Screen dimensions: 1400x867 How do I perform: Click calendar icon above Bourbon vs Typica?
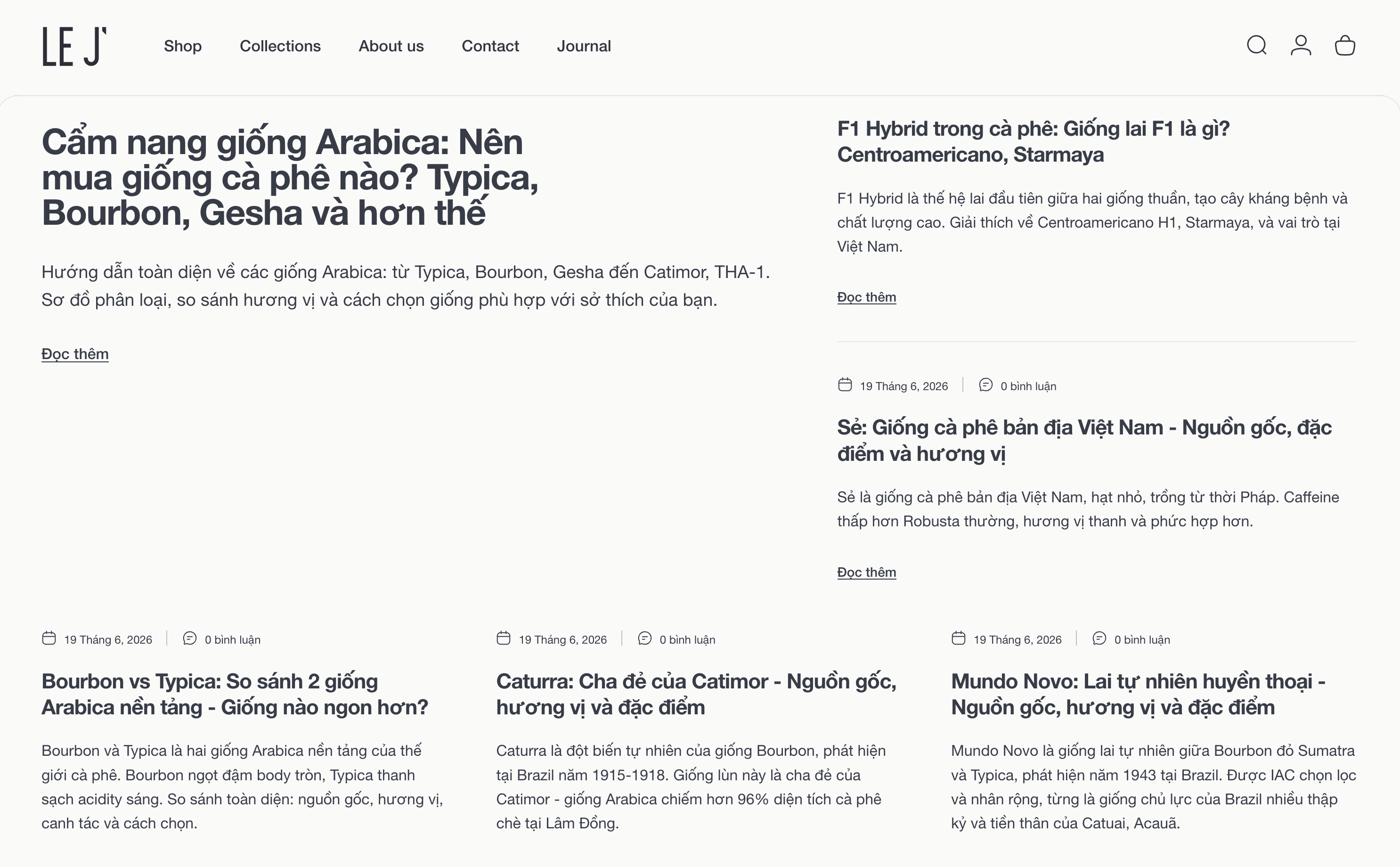click(49, 638)
